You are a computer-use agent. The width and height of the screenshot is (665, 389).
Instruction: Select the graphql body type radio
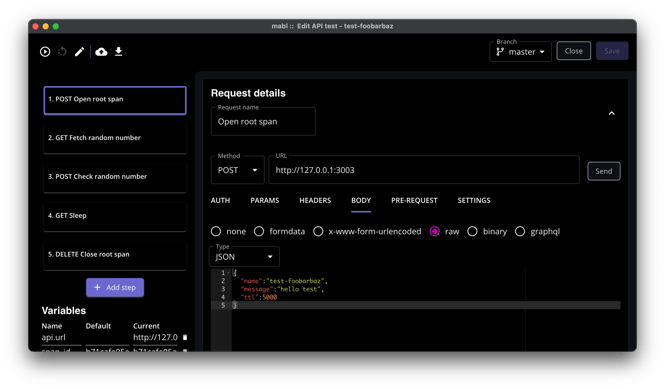pos(520,231)
